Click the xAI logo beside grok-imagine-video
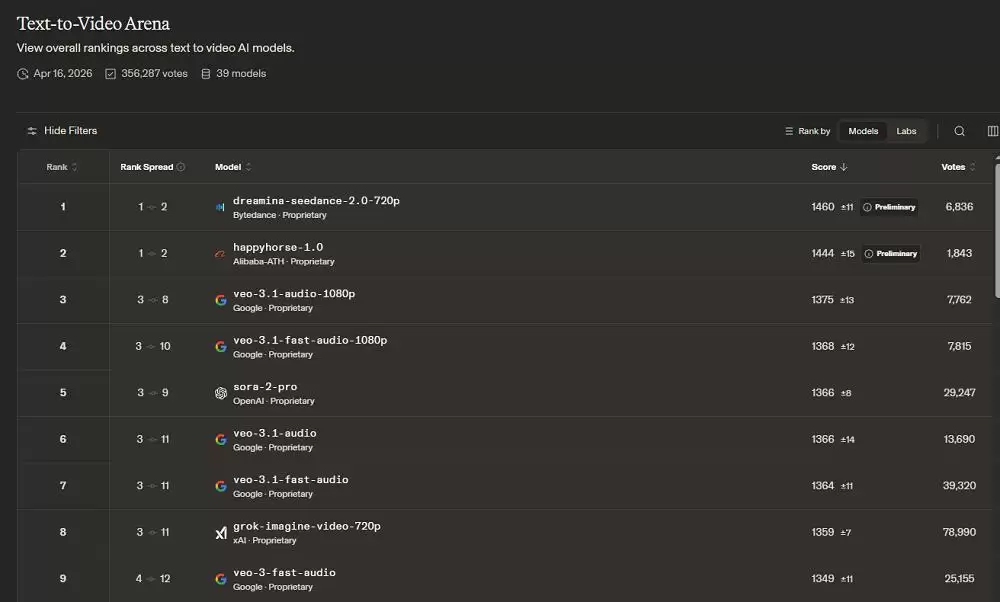The height and width of the screenshot is (602, 1000). point(221,533)
